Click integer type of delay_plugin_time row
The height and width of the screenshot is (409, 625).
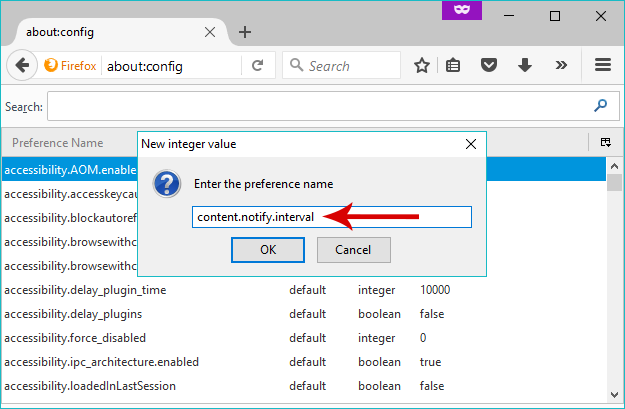[x=376, y=290]
